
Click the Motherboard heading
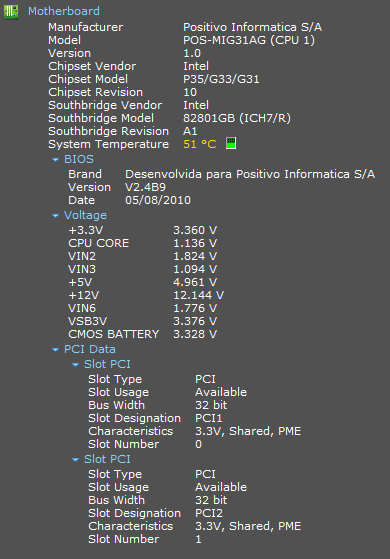[x=64, y=11]
